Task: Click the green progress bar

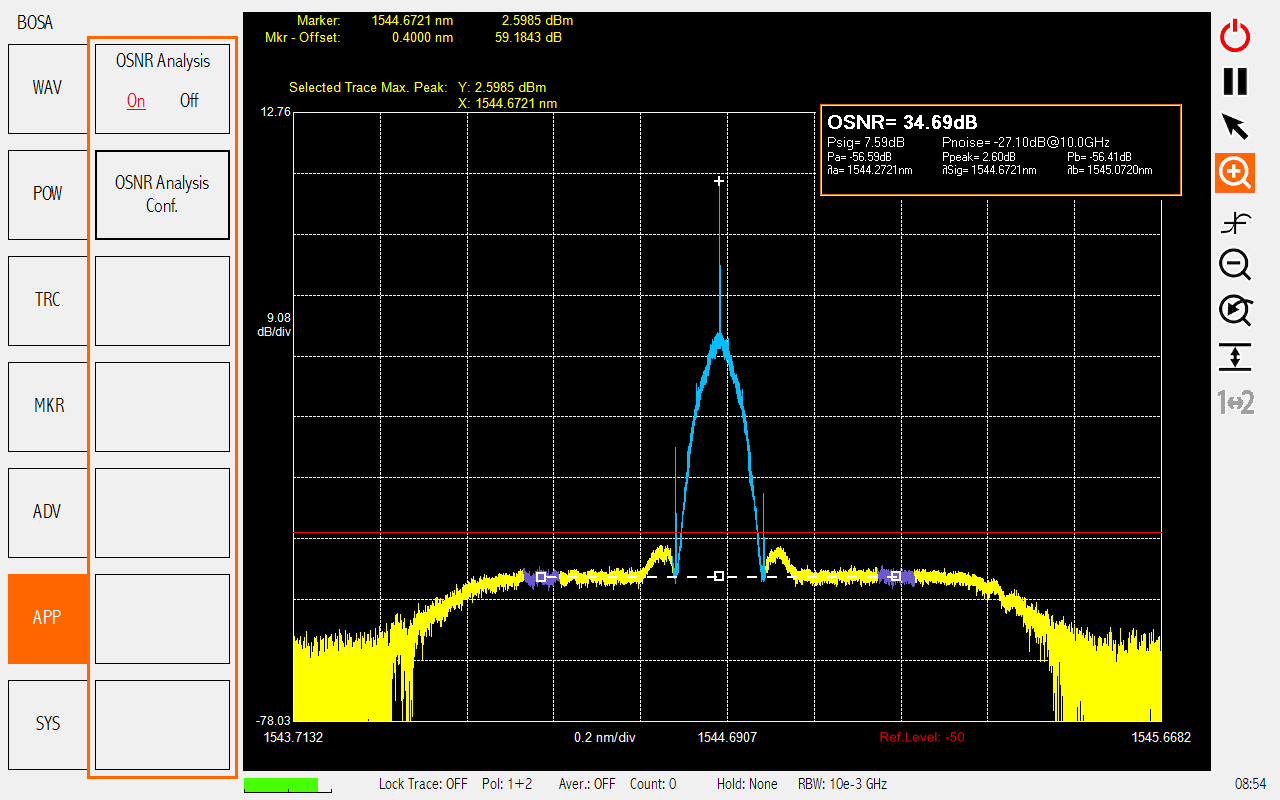Action: 281,785
